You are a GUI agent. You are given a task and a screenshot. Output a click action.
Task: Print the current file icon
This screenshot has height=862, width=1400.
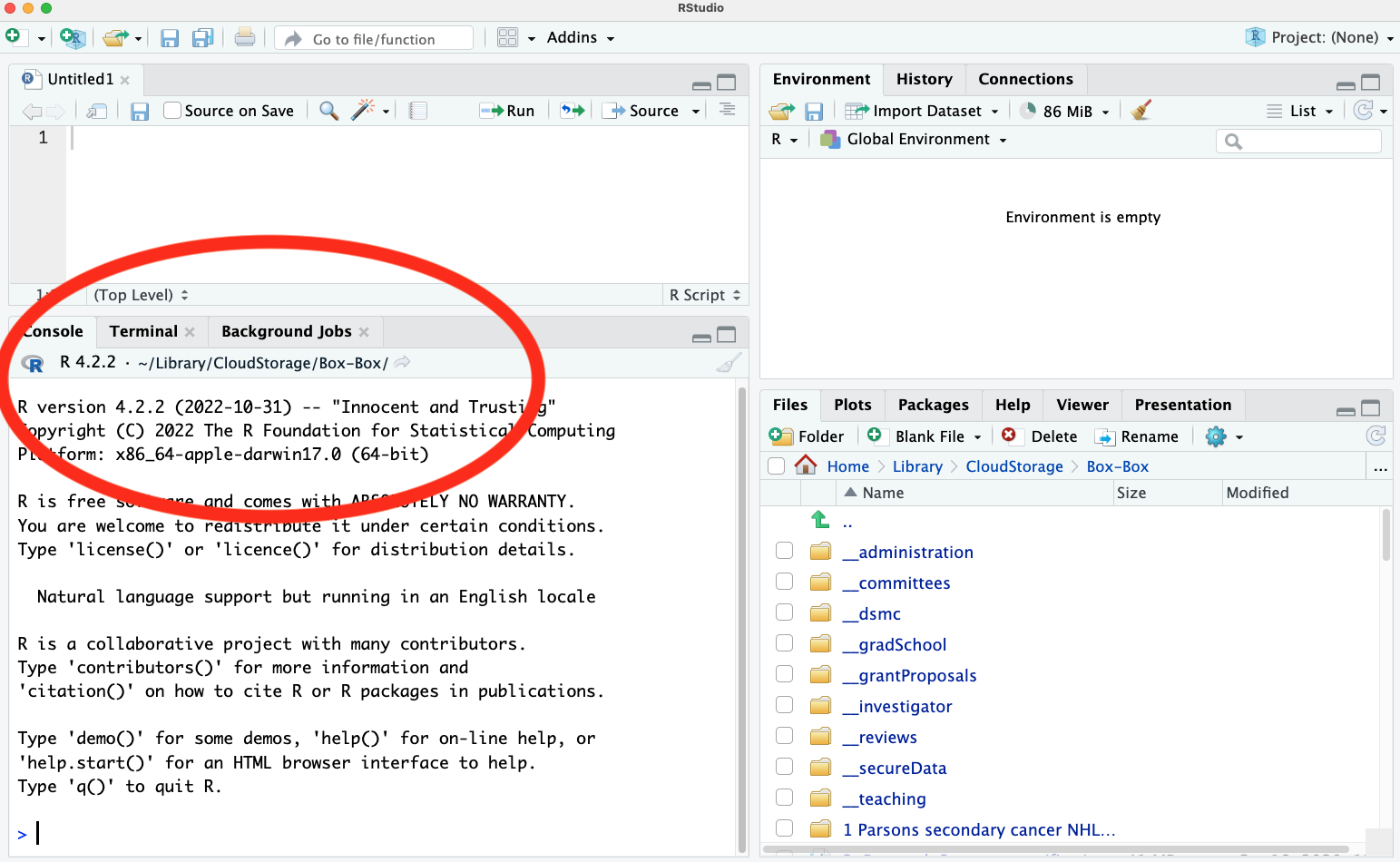click(x=244, y=37)
